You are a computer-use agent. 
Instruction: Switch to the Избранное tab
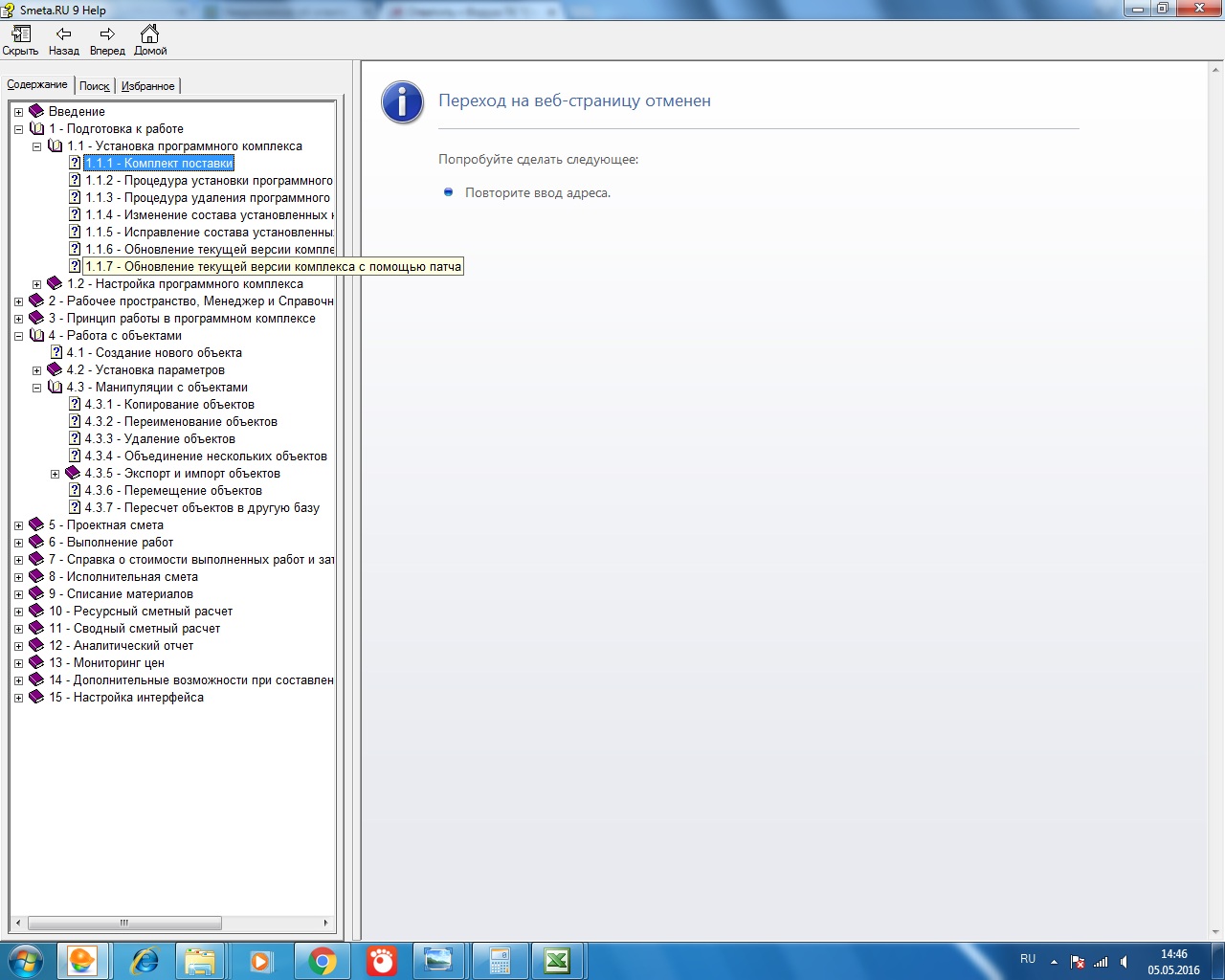point(147,86)
